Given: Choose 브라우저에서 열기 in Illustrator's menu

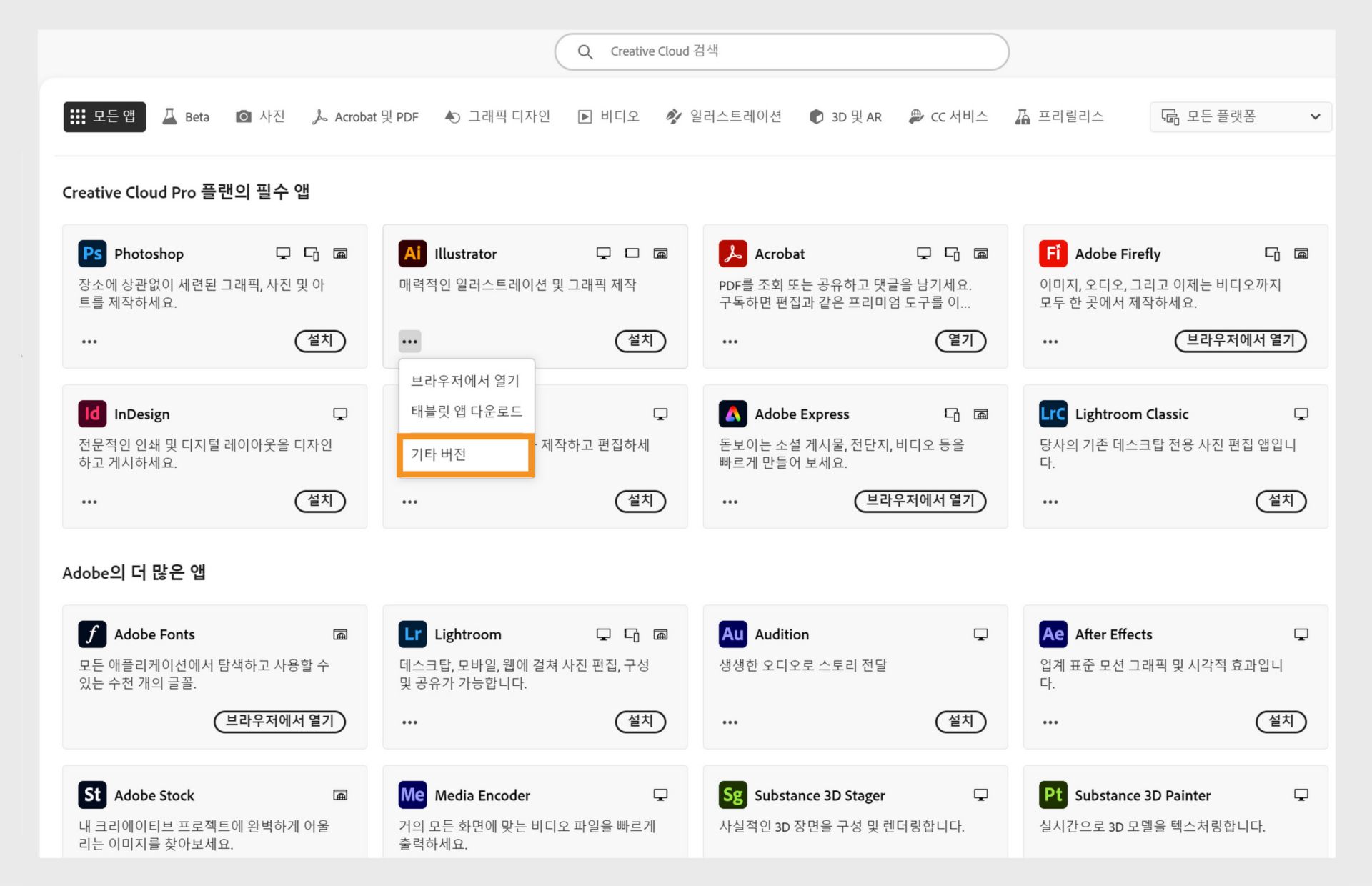Looking at the screenshot, I should (x=465, y=381).
